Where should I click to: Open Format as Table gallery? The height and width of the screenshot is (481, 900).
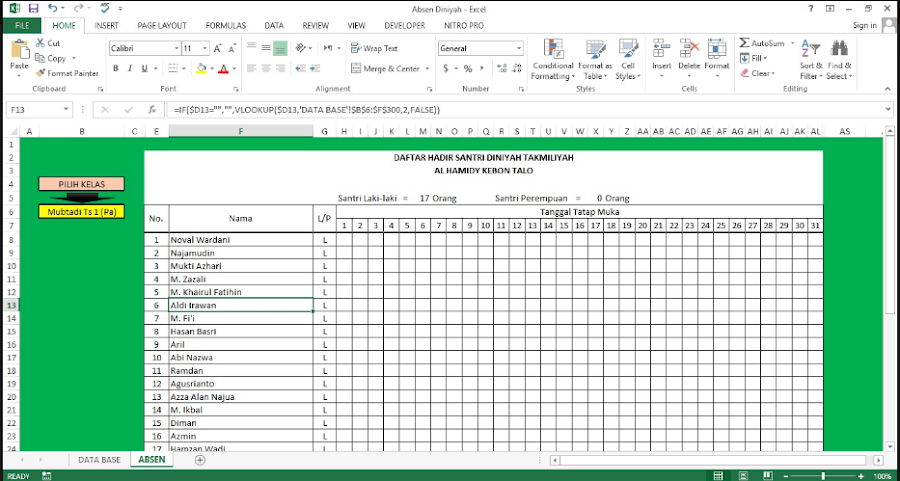(x=595, y=60)
